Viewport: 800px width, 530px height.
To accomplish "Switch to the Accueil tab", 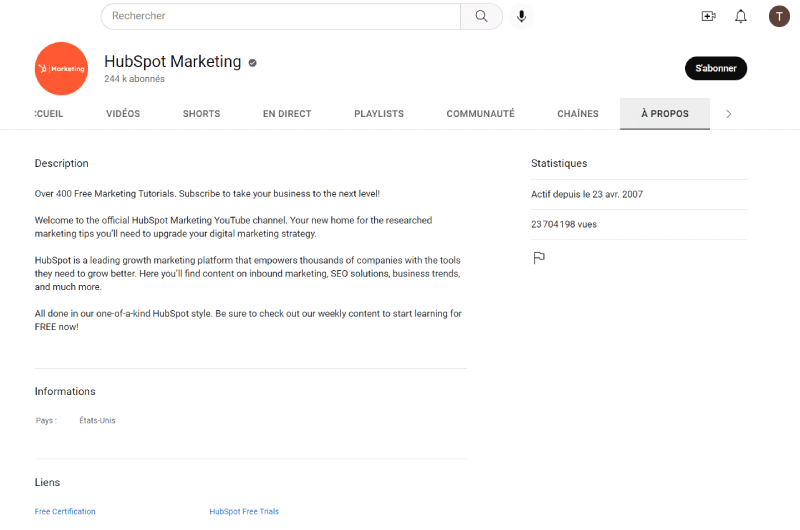I will point(49,114).
